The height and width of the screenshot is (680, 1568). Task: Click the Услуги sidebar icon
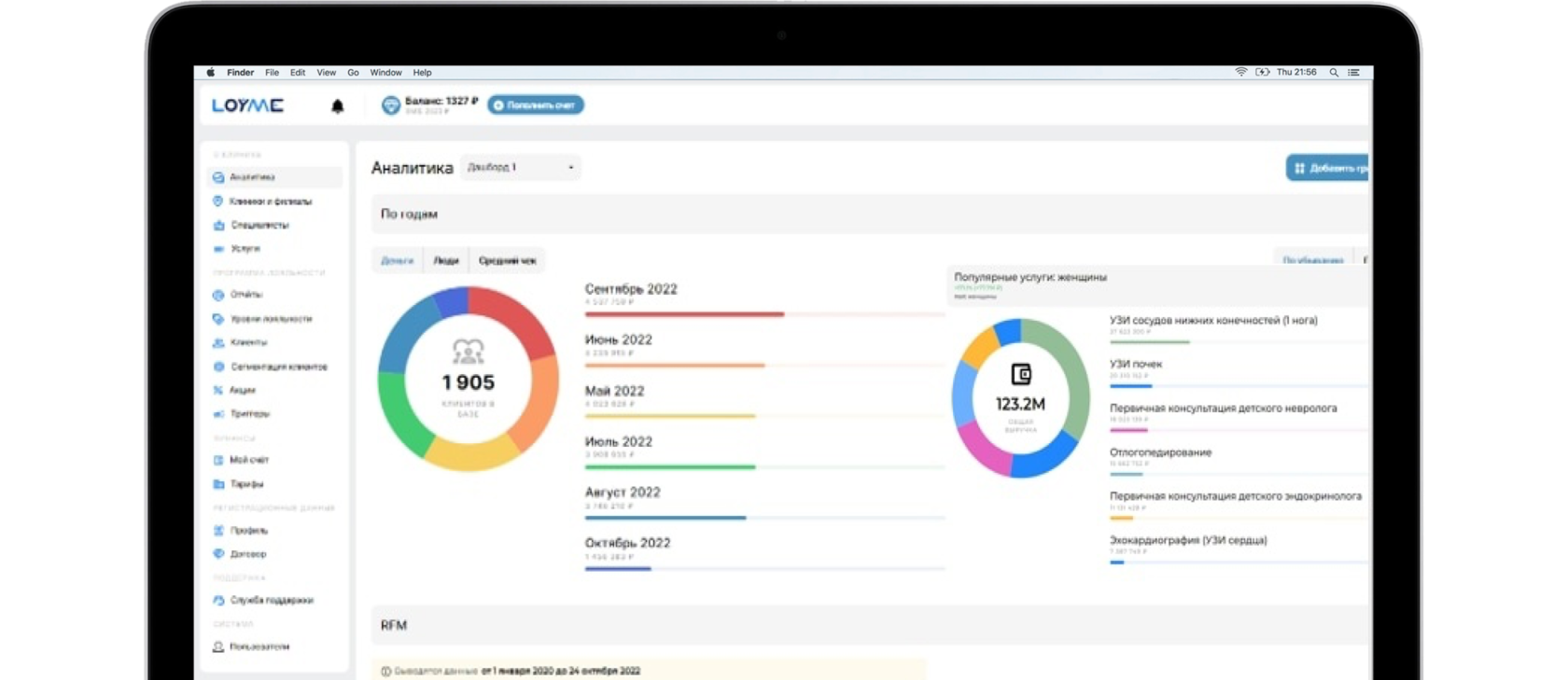click(218, 249)
